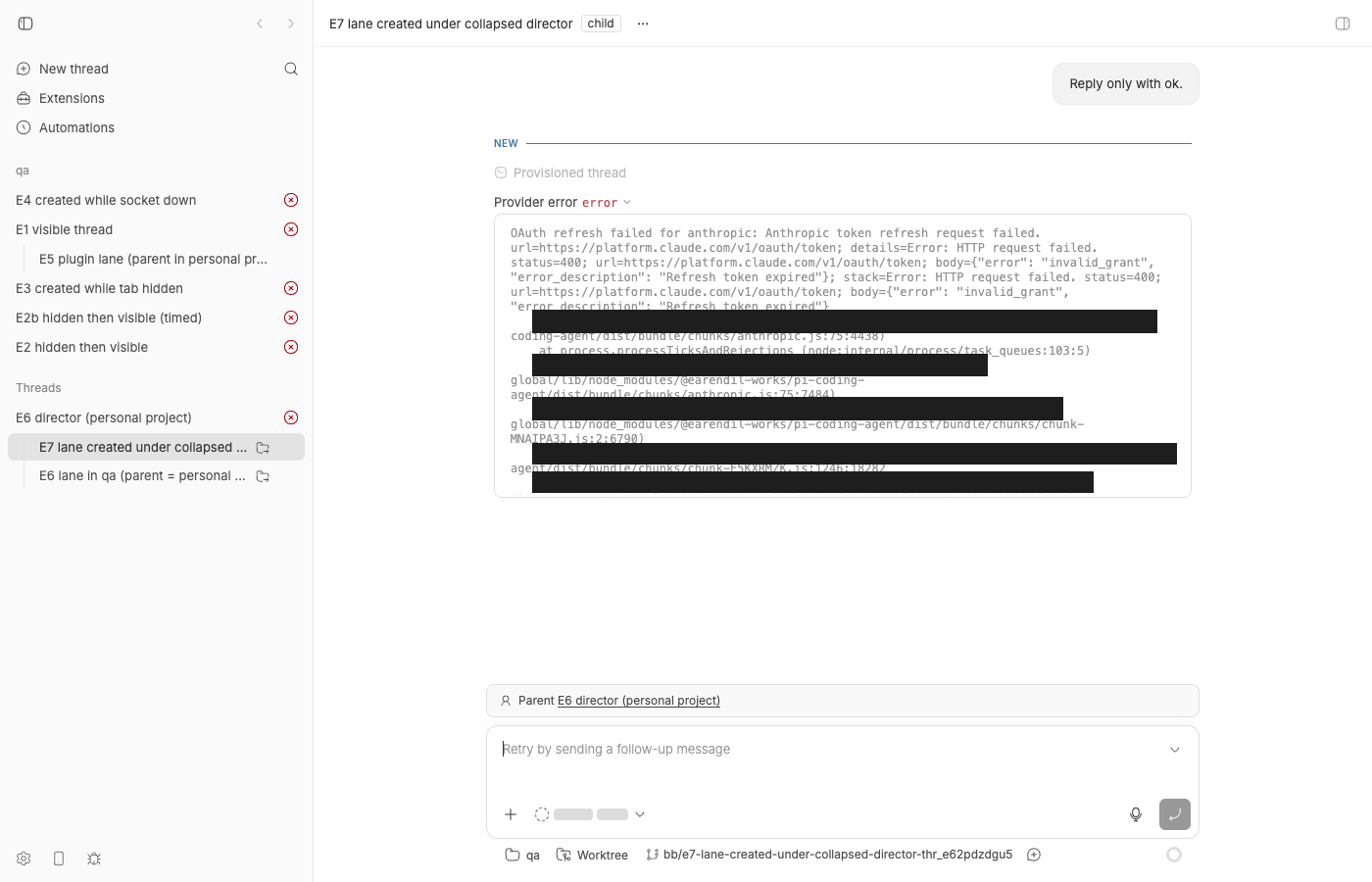Click worktree icon on E7 lane row
This screenshot has width=1372, height=882.
pyautogui.click(x=263, y=448)
